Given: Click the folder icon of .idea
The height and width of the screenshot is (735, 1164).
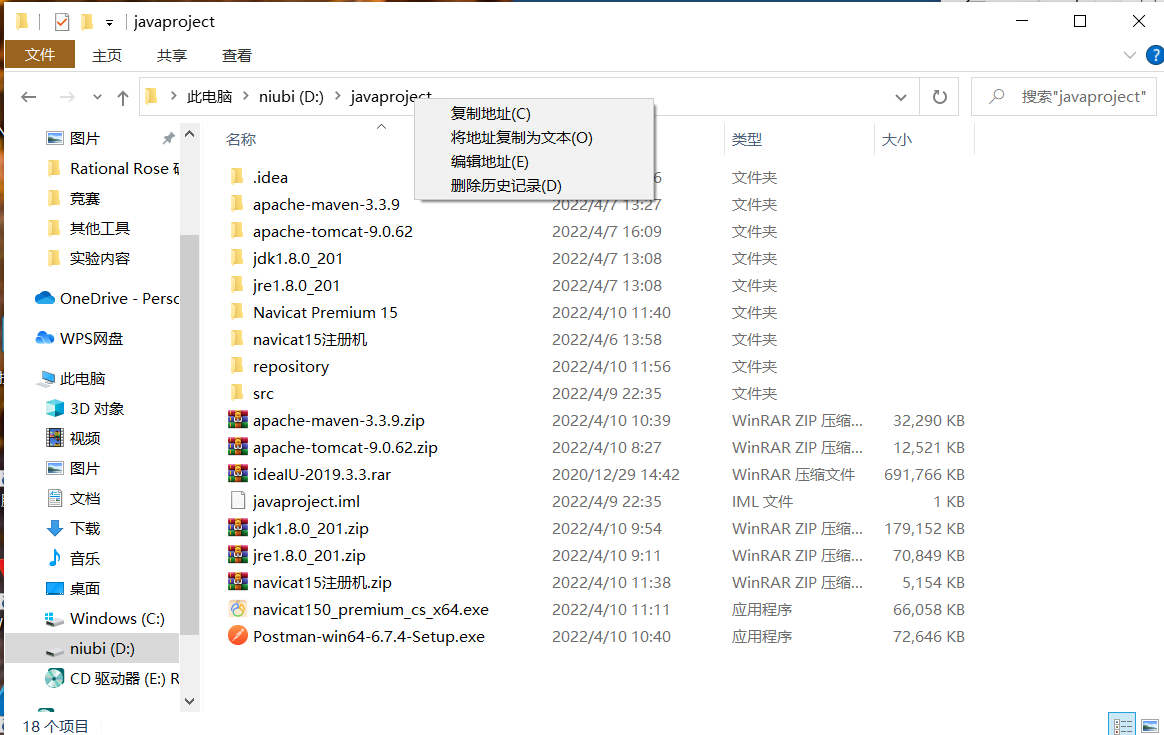Looking at the screenshot, I should point(238,177).
